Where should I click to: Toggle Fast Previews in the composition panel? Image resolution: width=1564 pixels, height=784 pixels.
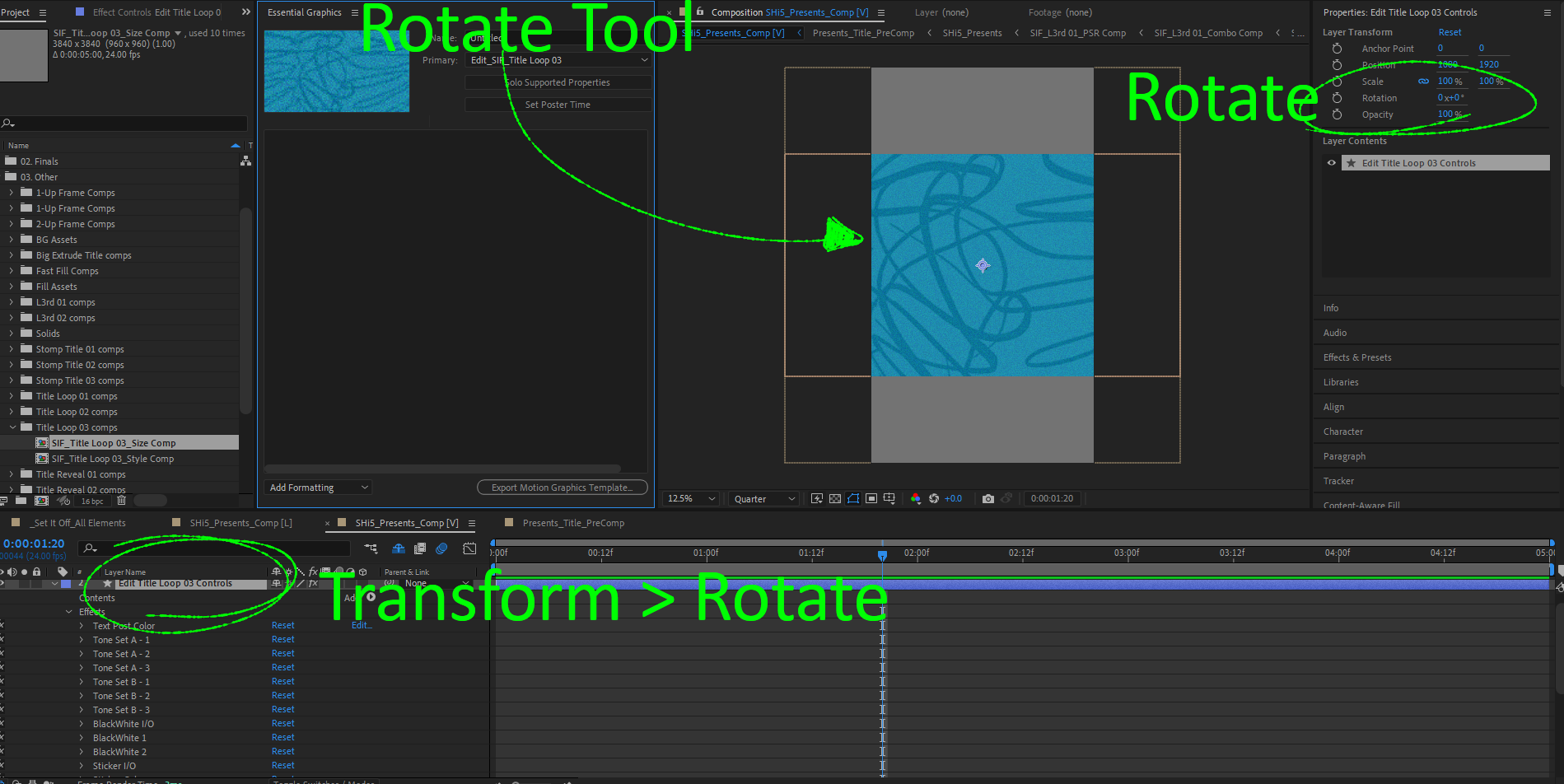816,498
